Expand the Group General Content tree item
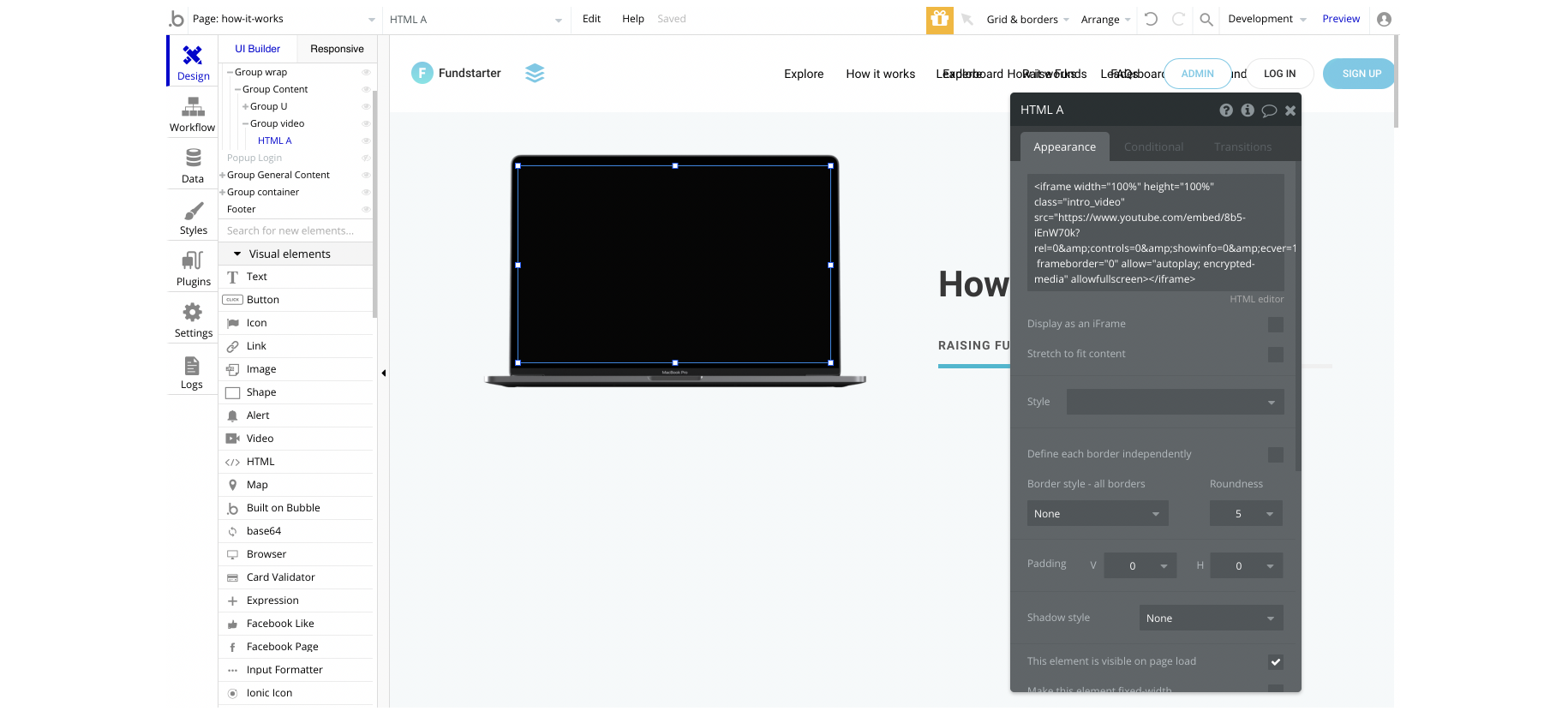 [223, 176]
